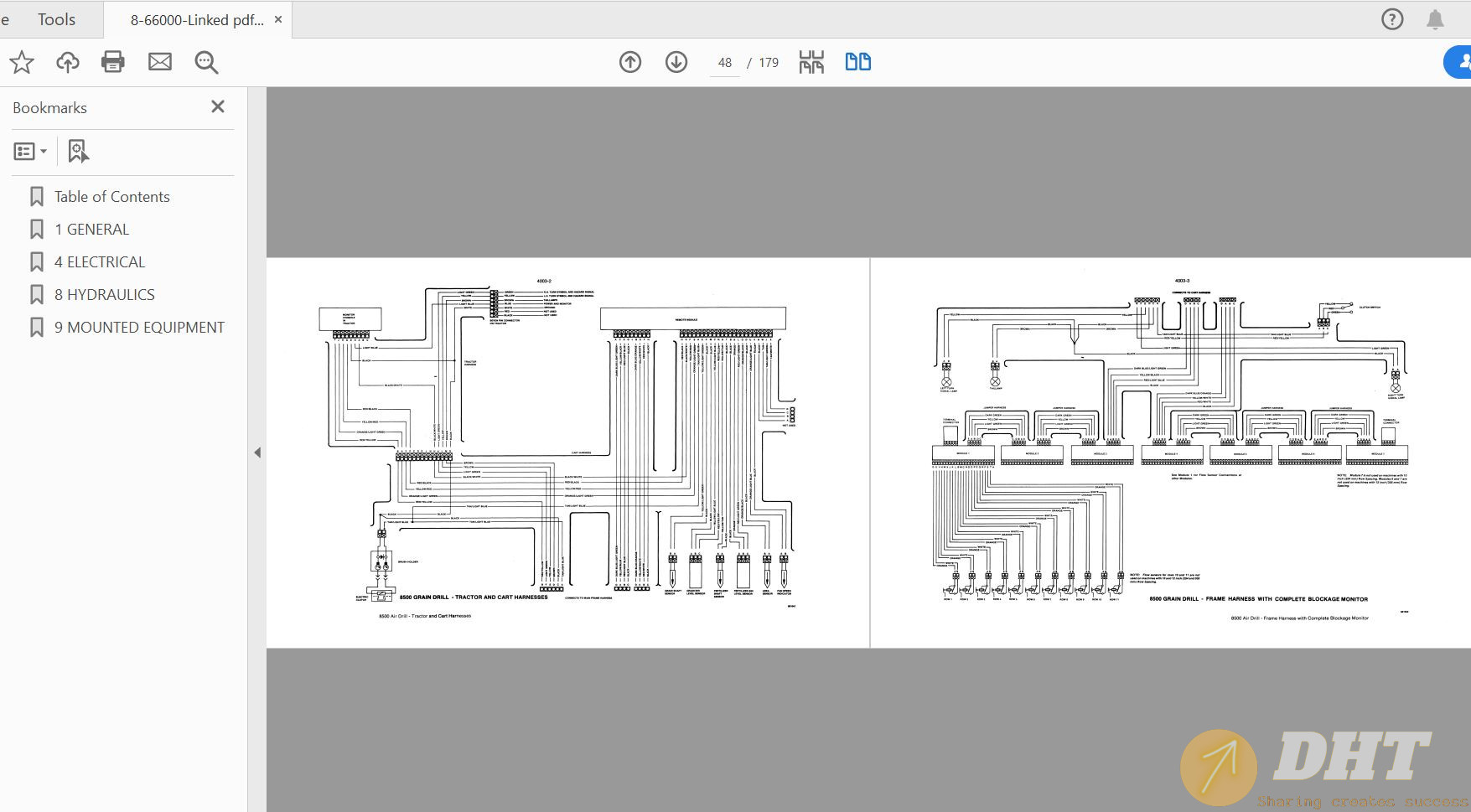Screen dimensions: 1471x812
Task: Select the 8-66000-Linked pdf document tab
Action: coord(197,20)
